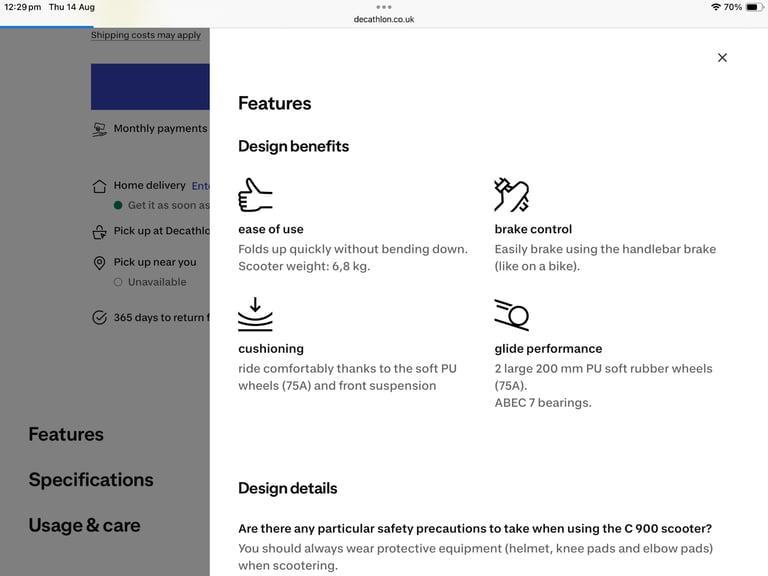This screenshot has height=576, width=768.
Task: Click the 'brake control' heading
Action: (x=533, y=229)
